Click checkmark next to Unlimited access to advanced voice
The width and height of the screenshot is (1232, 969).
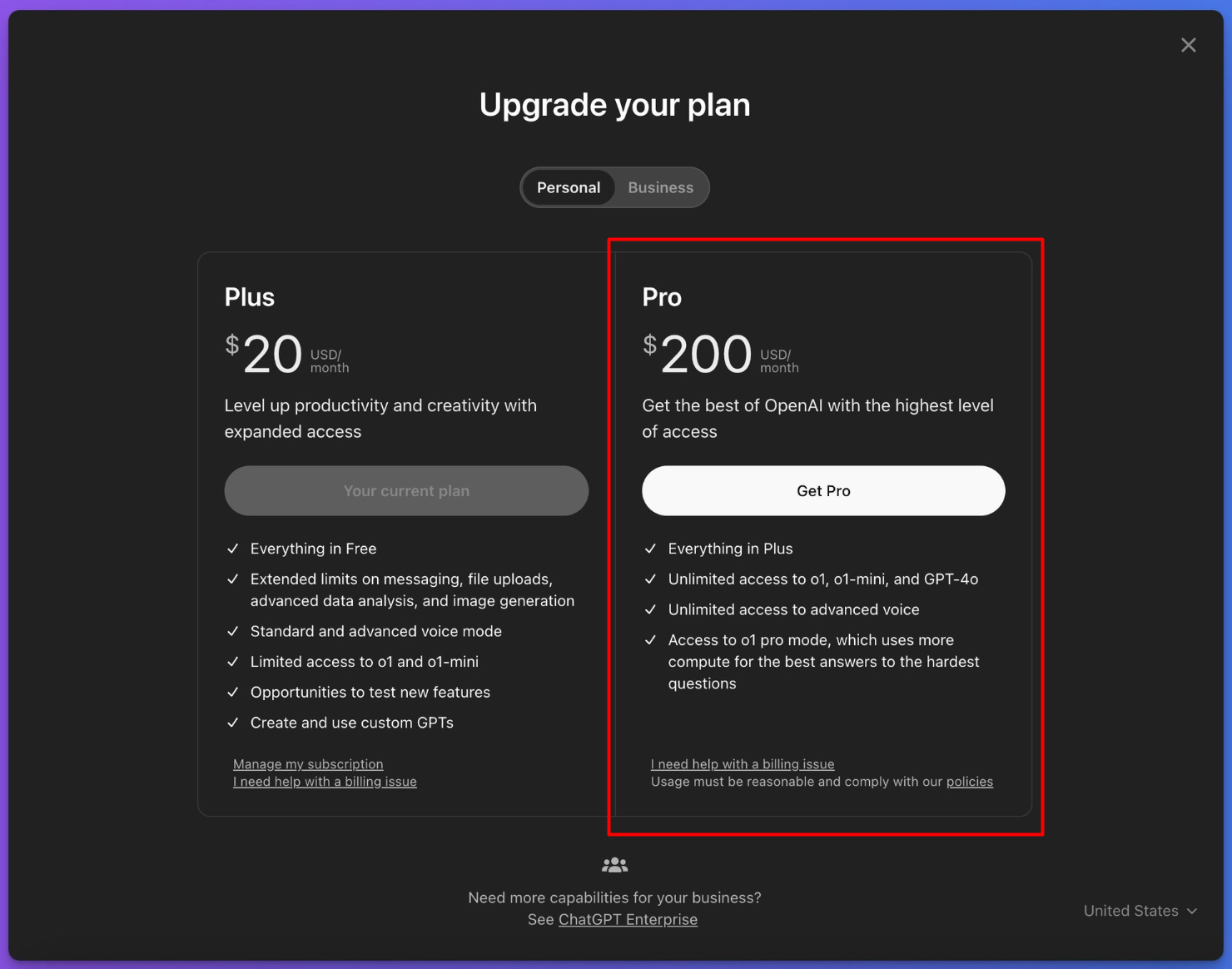click(651, 609)
